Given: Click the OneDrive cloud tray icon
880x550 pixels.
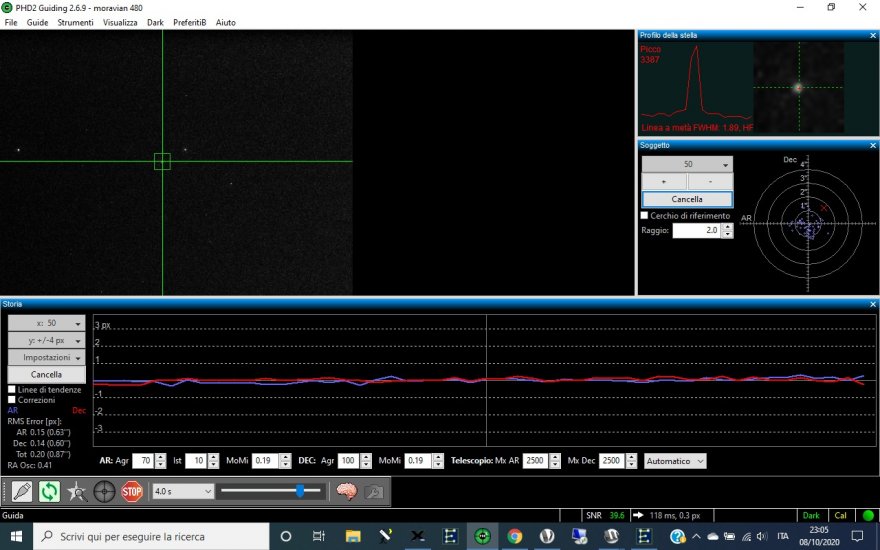Looking at the screenshot, I should click(713, 536).
